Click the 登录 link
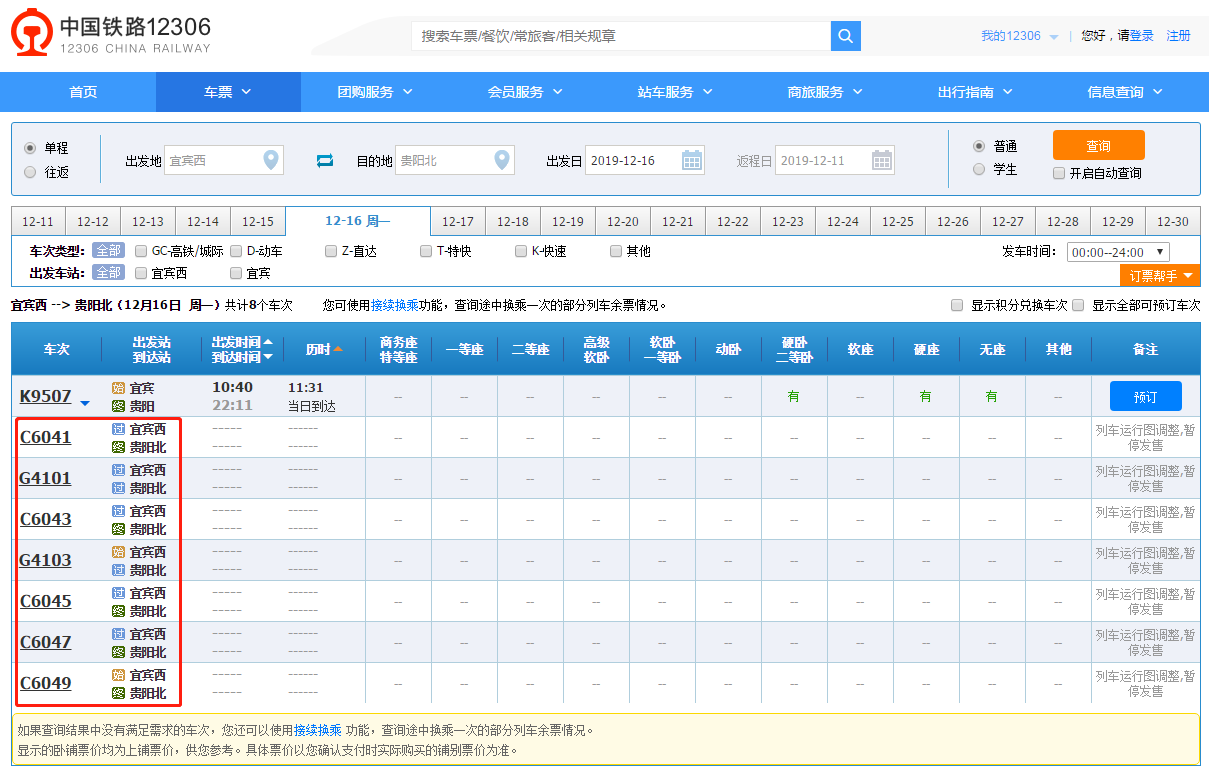The height and width of the screenshot is (774, 1209). (x=1142, y=36)
